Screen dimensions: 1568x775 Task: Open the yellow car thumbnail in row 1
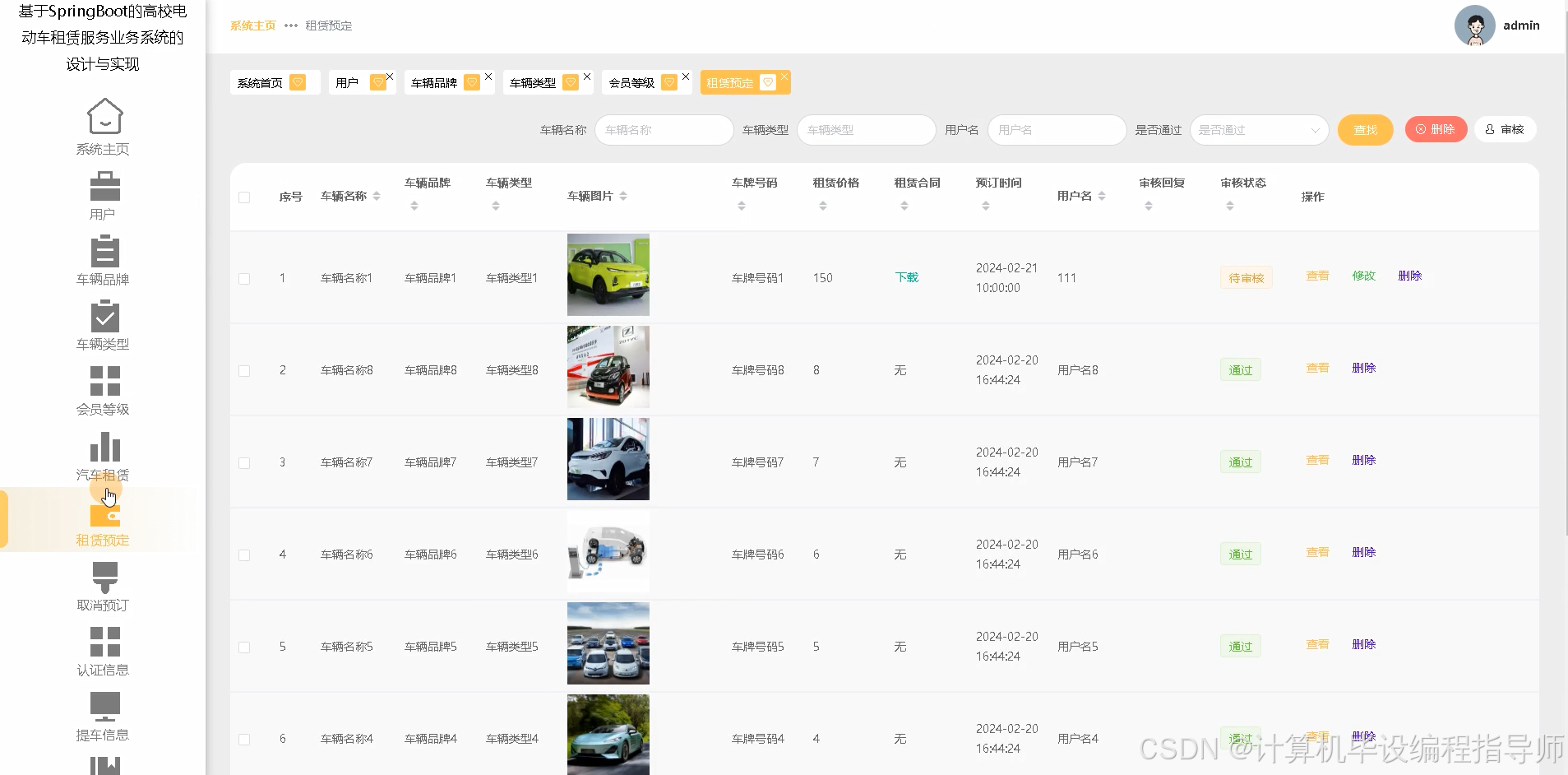(x=608, y=275)
